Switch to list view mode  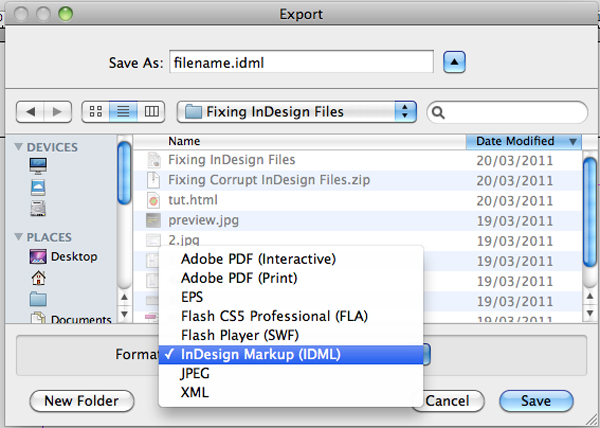[x=123, y=112]
